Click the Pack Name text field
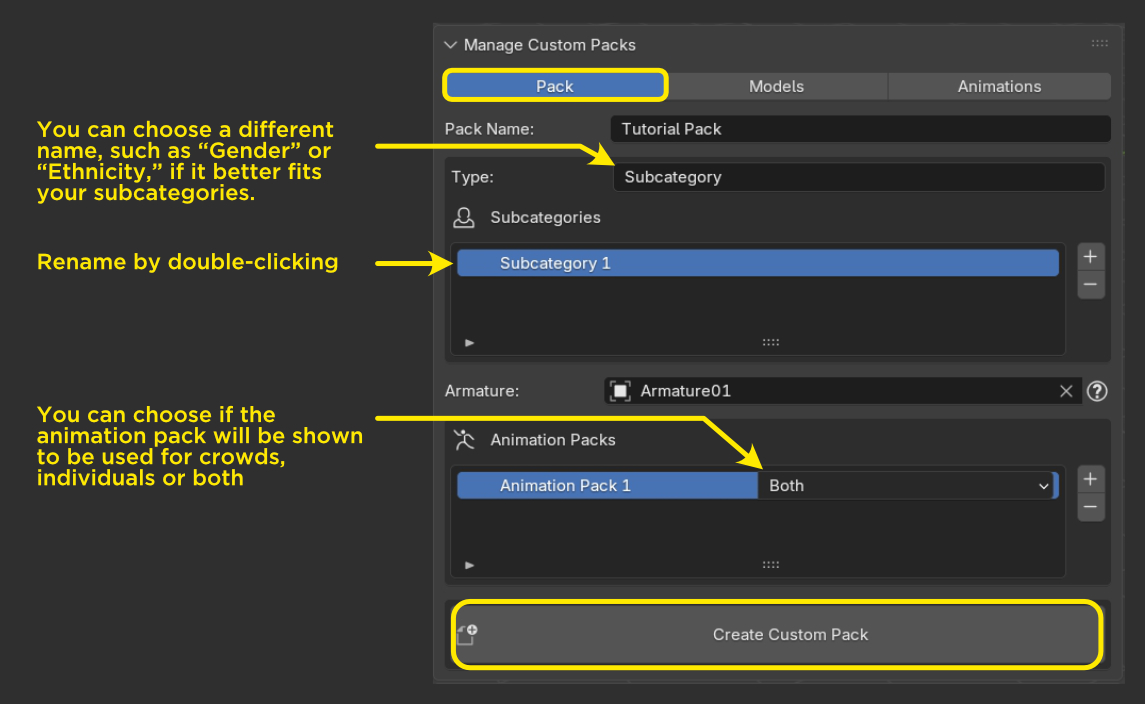The width and height of the screenshot is (1145, 704). (x=859, y=129)
